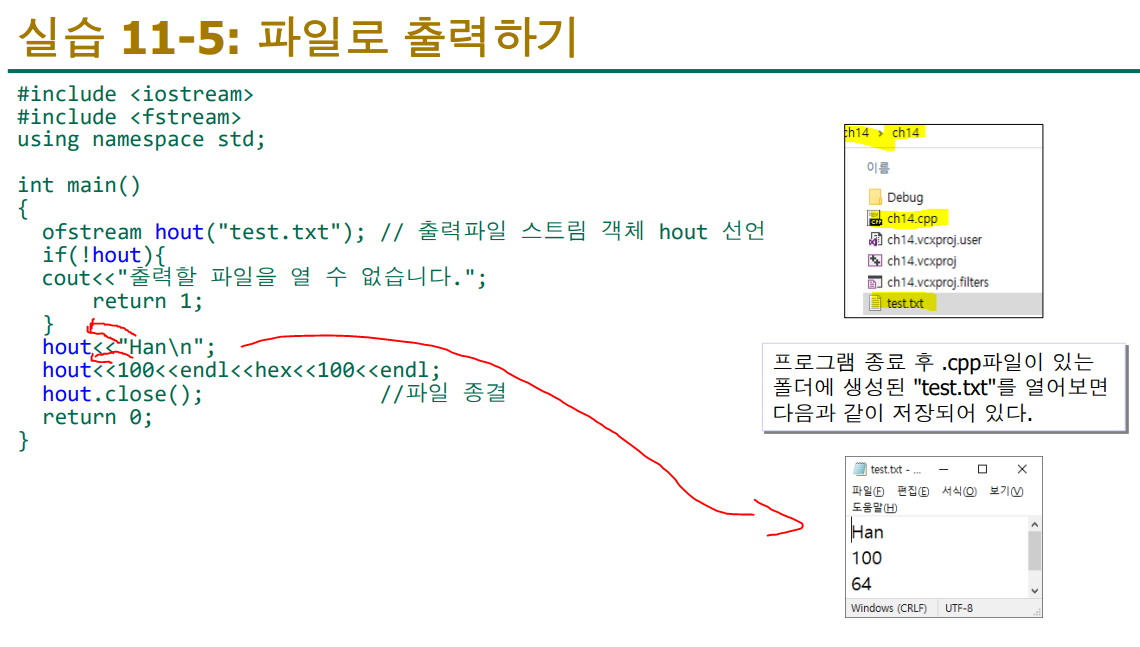The image size is (1140, 647).
Task: Open the Debug folder icon
Action: 875,197
